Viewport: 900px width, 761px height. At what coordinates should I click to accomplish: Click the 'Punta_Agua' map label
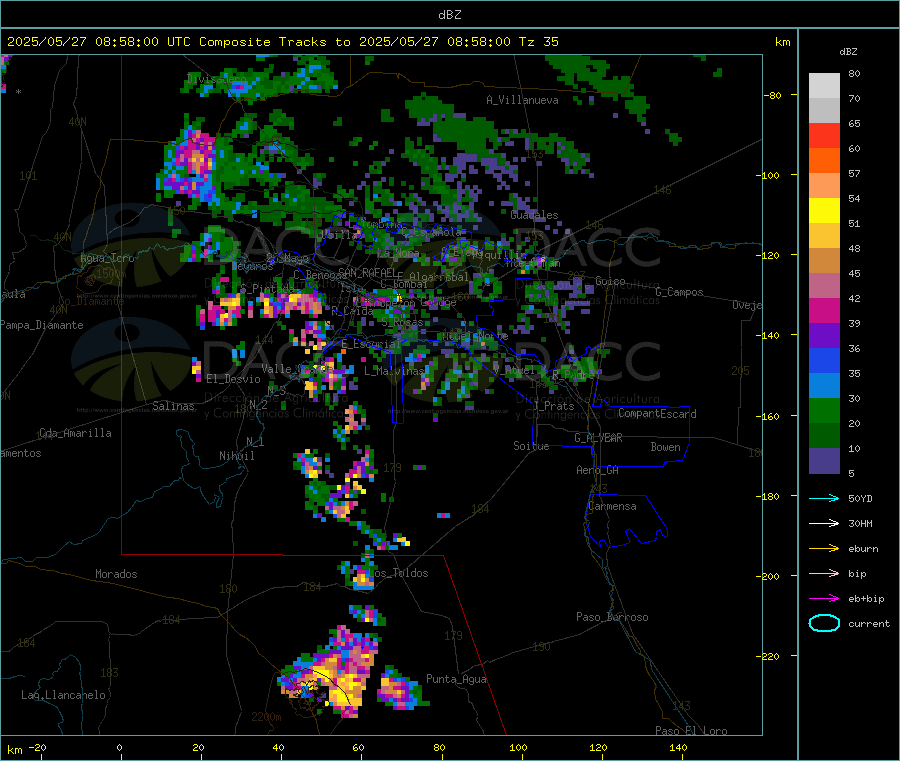[x=456, y=679]
